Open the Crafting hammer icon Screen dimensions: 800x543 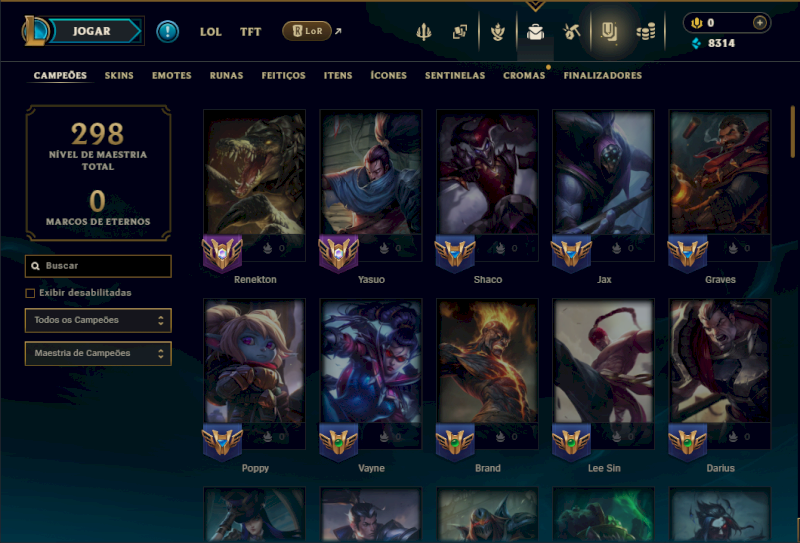pos(571,32)
